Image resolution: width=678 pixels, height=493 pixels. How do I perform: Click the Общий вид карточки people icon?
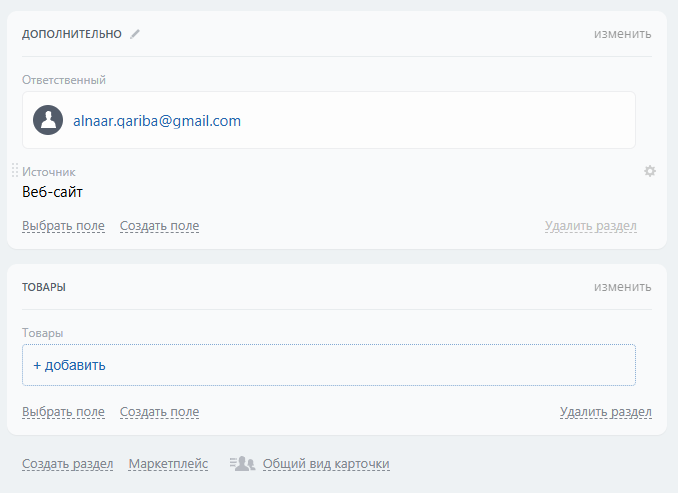pyautogui.click(x=242, y=464)
